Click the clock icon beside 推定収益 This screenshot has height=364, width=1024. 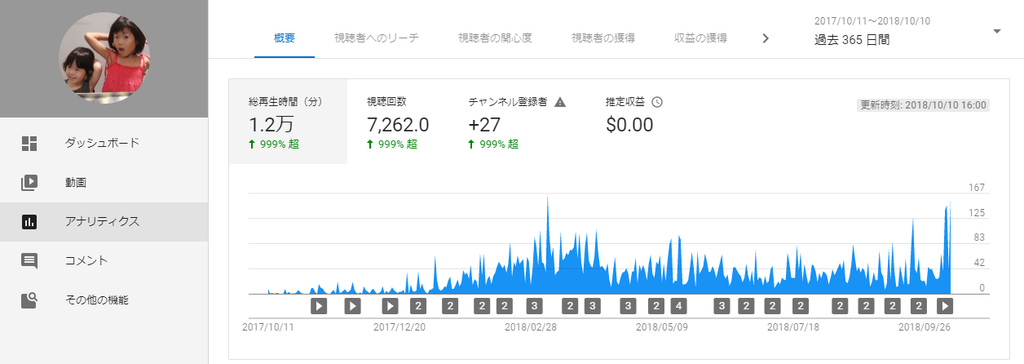(658, 102)
